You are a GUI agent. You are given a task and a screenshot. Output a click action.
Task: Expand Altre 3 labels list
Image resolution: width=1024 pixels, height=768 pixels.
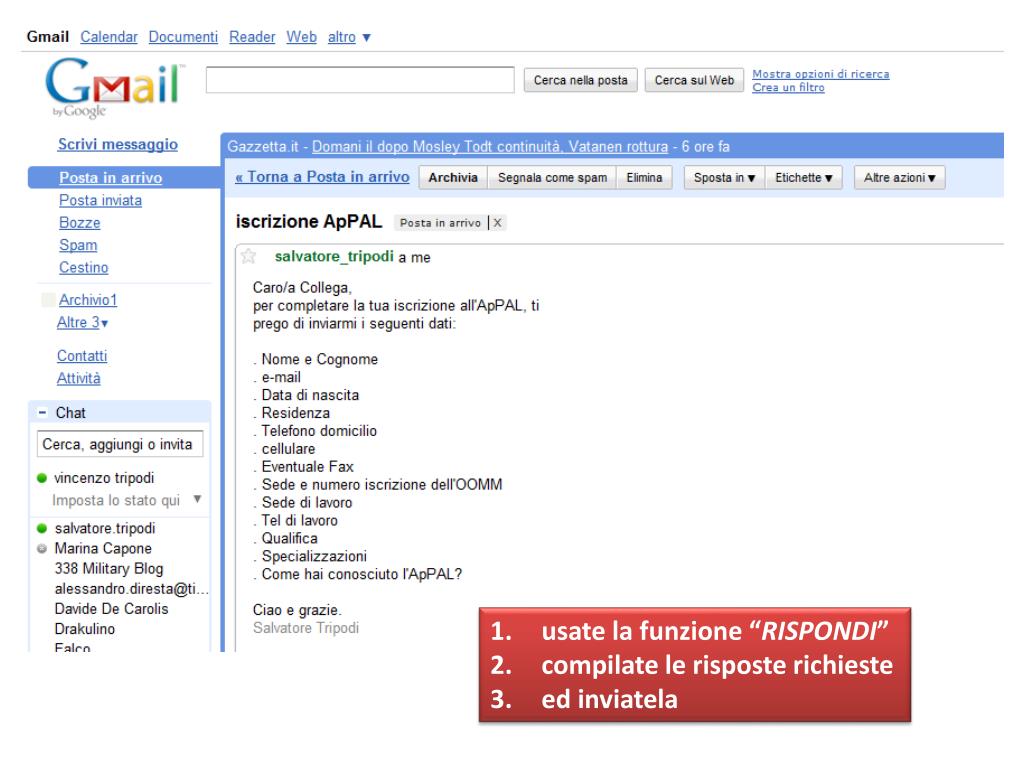[82, 323]
